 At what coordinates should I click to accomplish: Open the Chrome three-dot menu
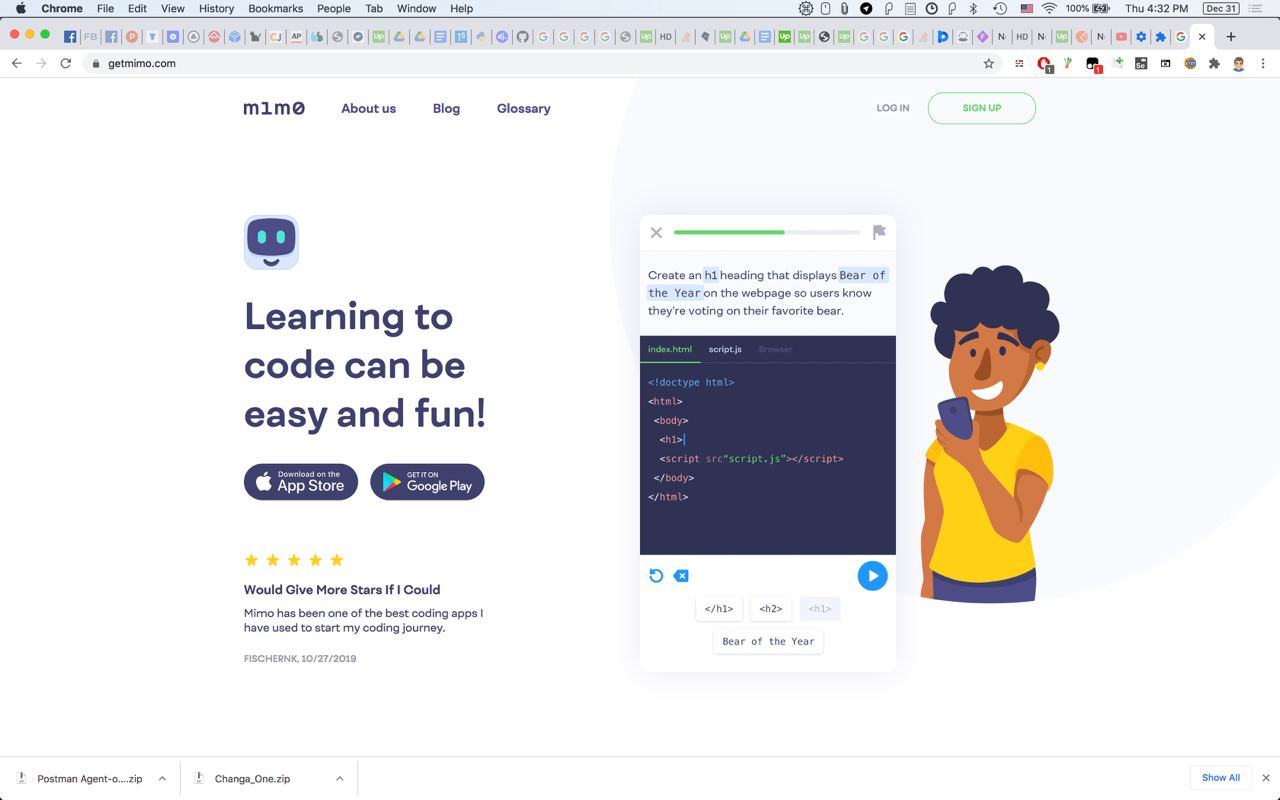coord(1263,63)
